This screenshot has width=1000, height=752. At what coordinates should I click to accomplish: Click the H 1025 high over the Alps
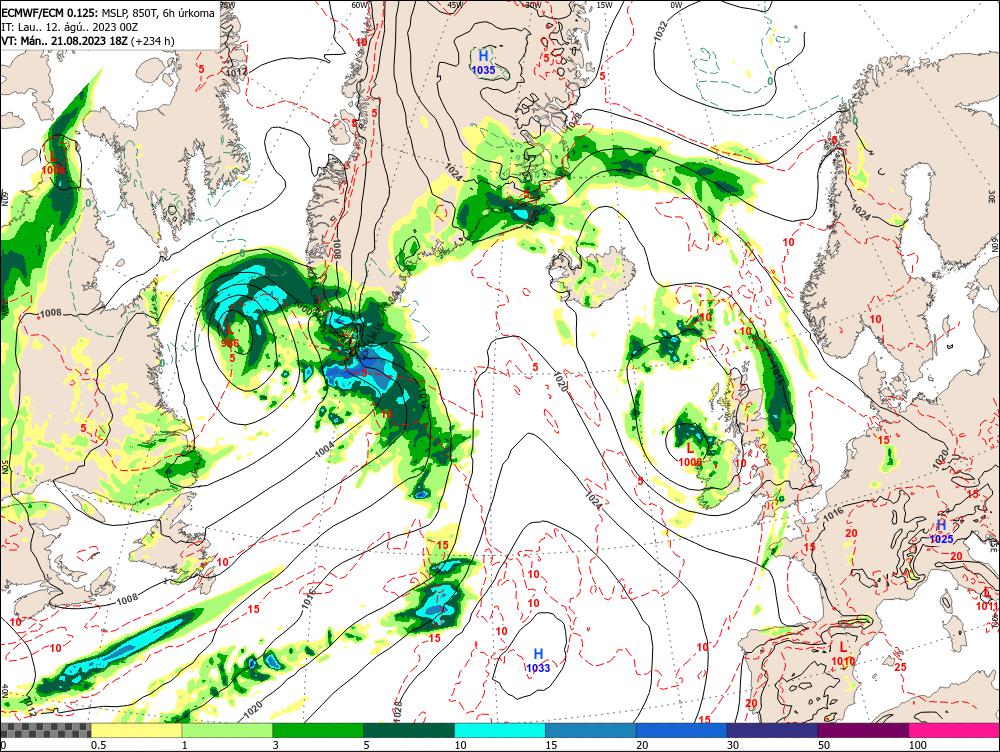941,532
